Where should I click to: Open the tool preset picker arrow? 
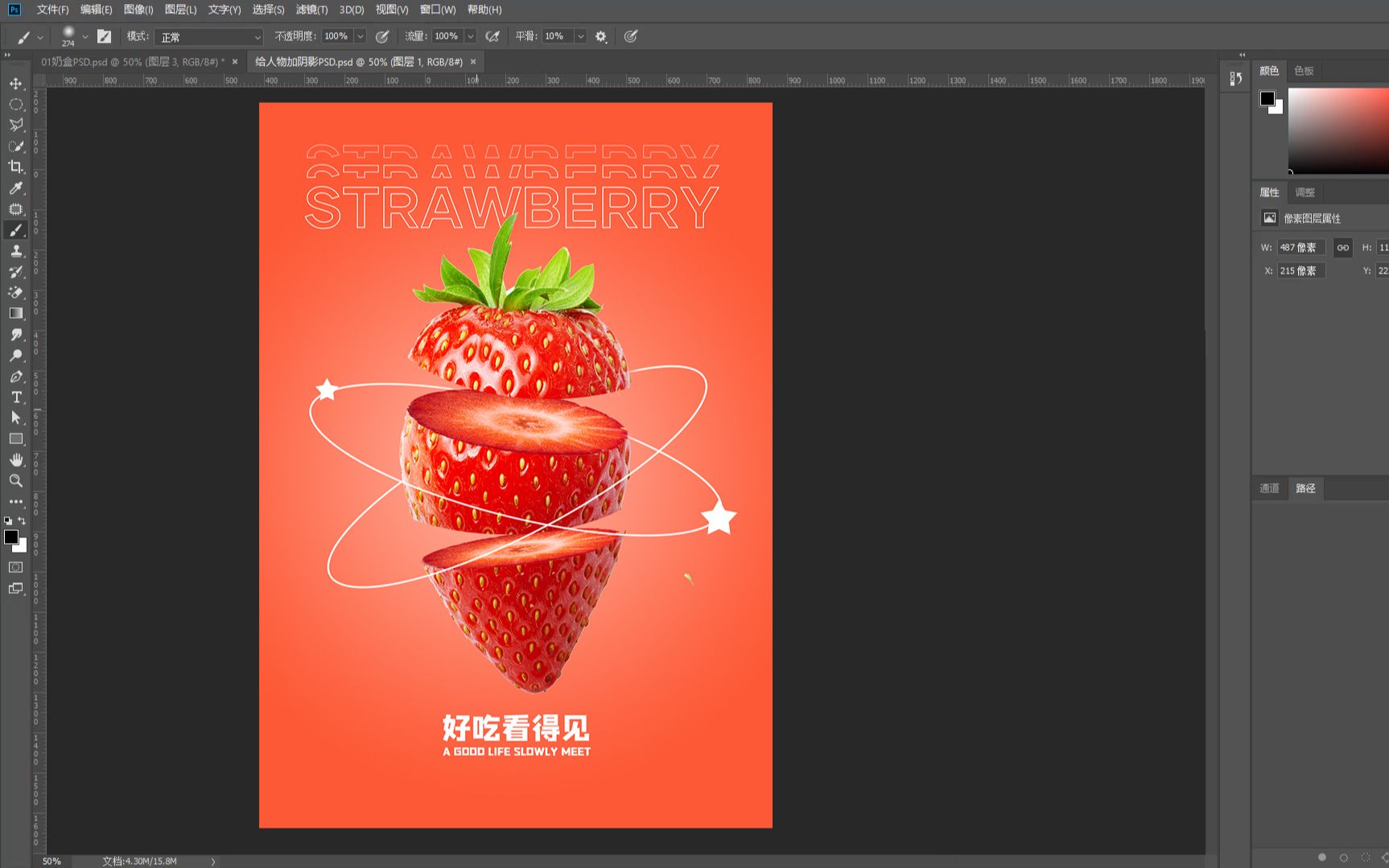click(x=40, y=37)
